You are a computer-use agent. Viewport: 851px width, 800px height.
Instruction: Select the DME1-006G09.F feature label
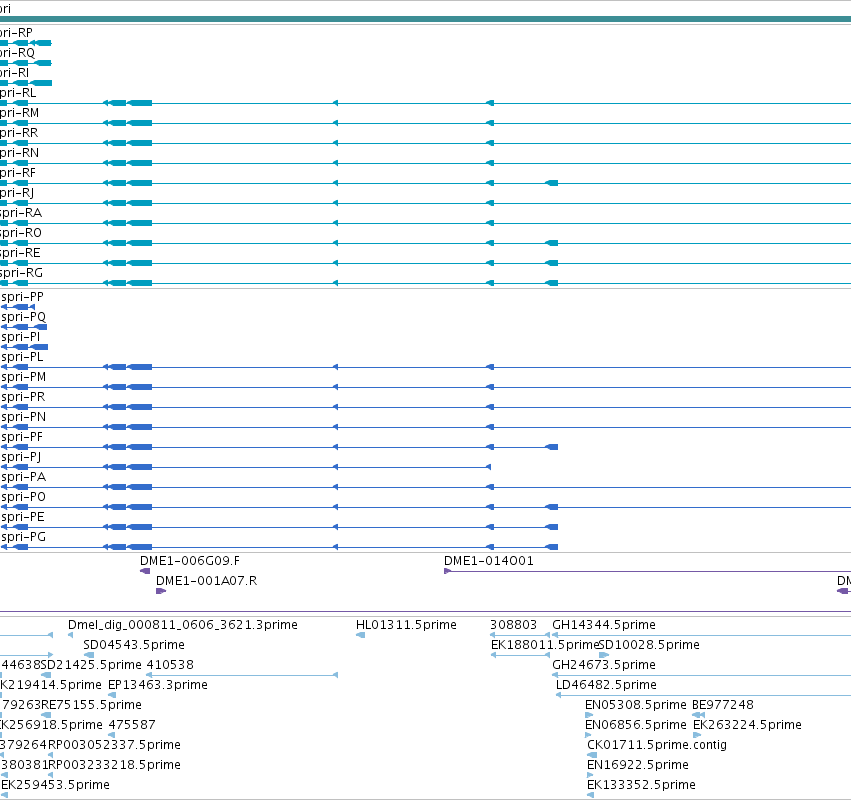tap(190, 561)
